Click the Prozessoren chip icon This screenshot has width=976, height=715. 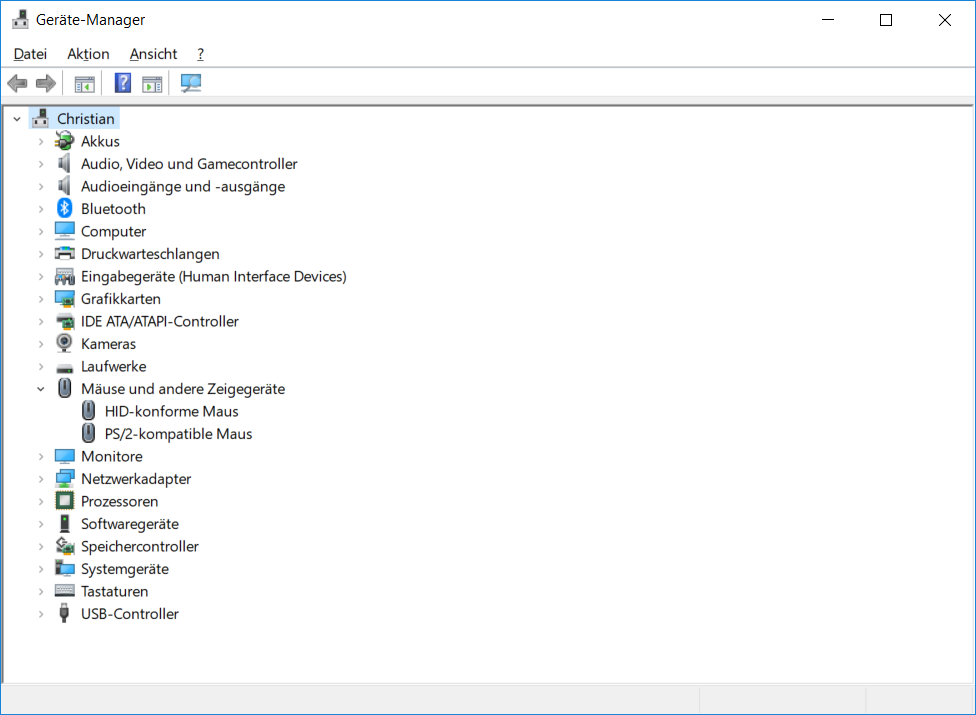pyautogui.click(x=64, y=500)
